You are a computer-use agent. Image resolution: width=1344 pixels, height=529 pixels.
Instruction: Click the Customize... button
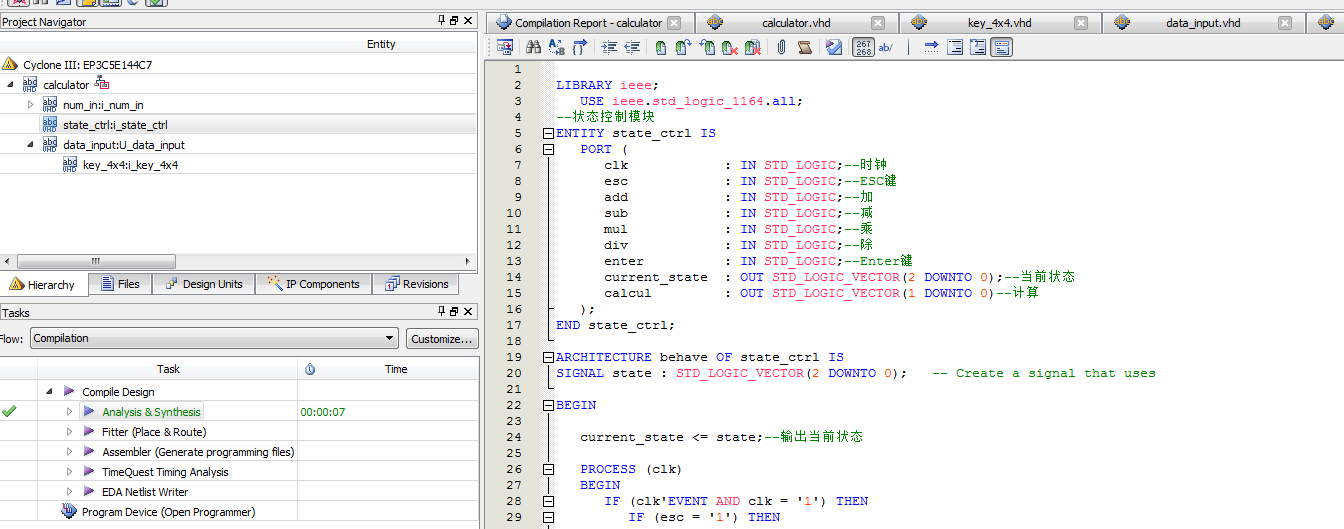coord(441,339)
